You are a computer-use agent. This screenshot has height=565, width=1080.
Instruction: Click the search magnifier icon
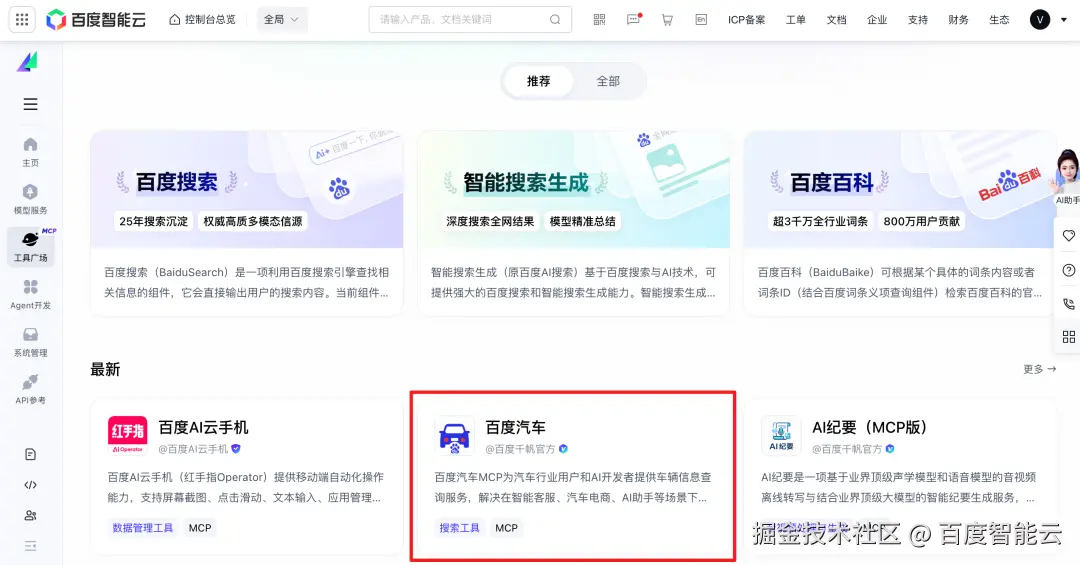pos(555,20)
